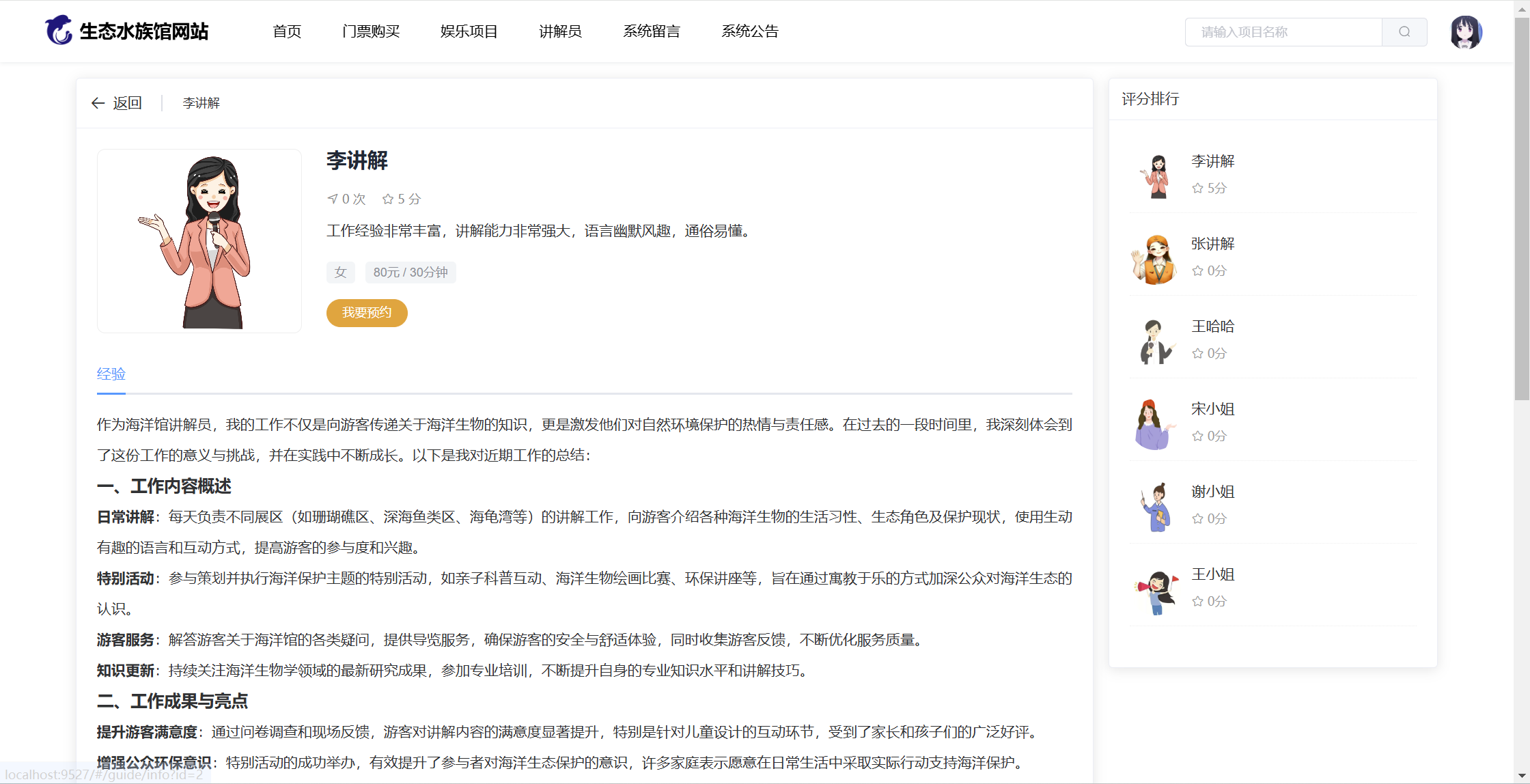Open the 门票购买 menu item
Screen dimensions: 1530x784
(371, 31)
